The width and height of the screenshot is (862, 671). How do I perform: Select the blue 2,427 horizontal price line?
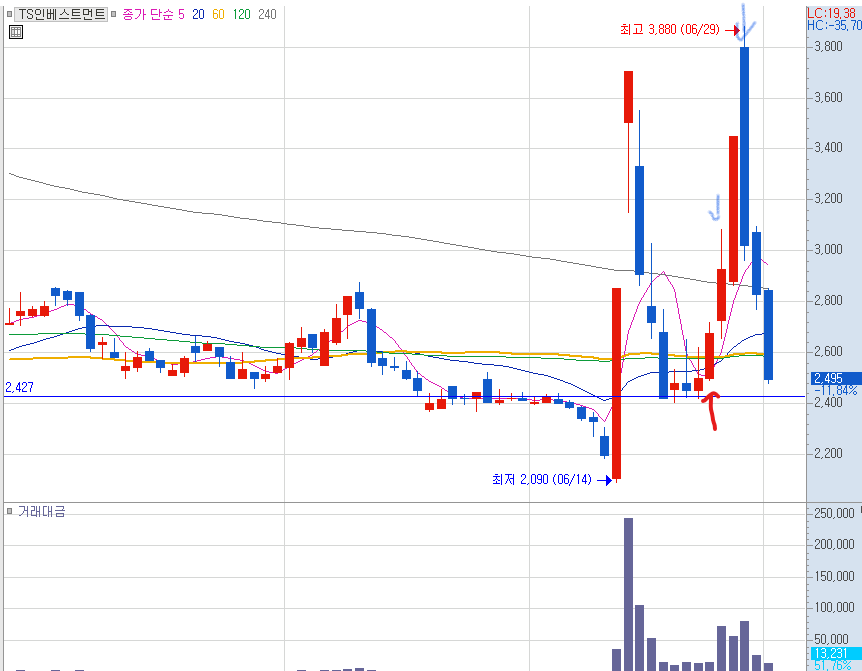(404, 396)
